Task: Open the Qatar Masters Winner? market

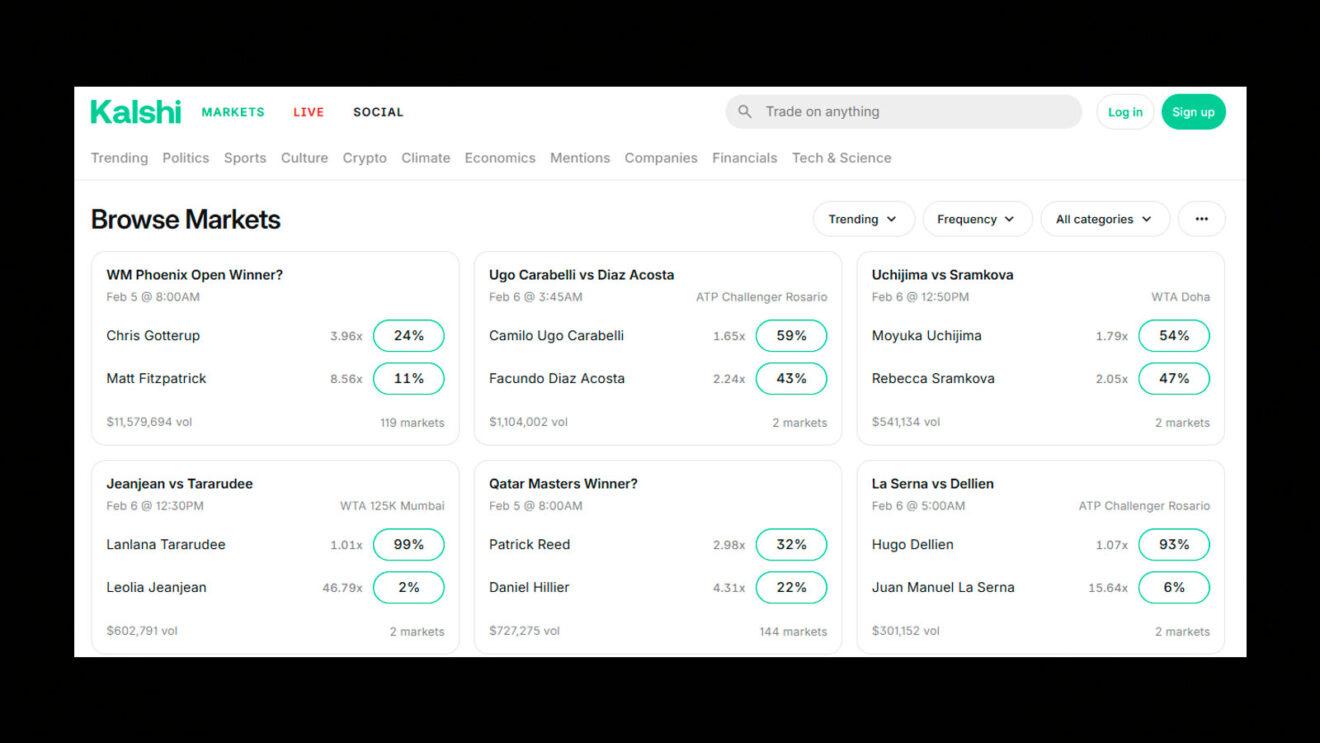Action: point(563,484)
